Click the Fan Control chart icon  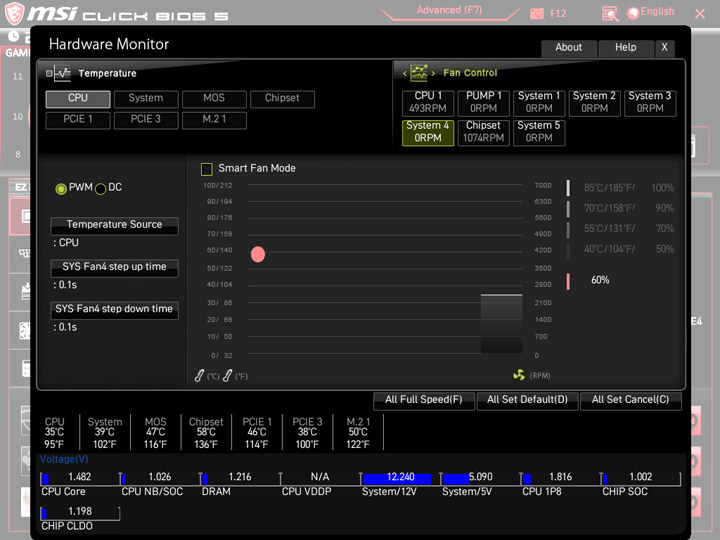tap(419, 73)
